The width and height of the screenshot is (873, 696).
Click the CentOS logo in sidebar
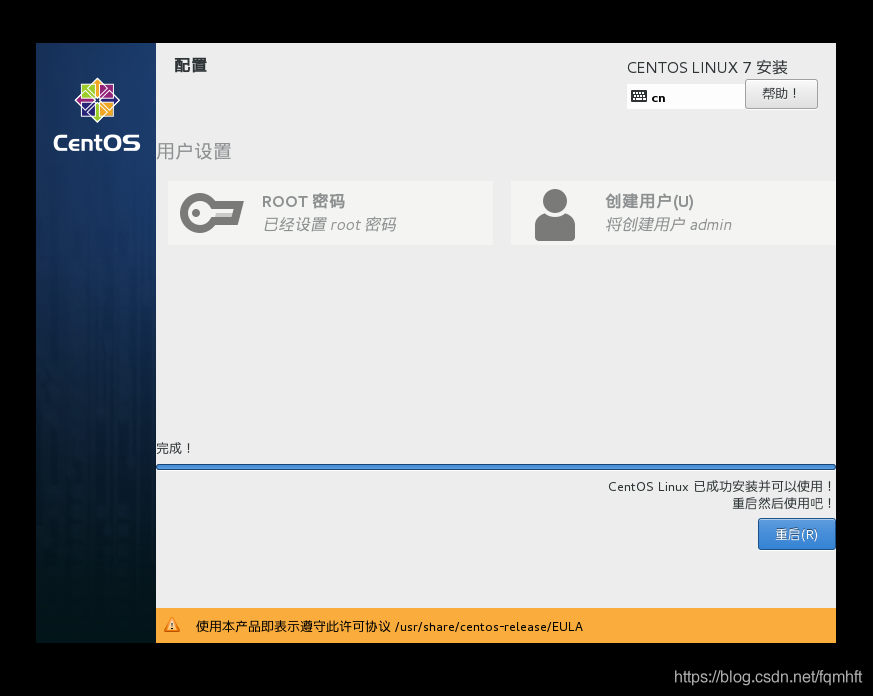(97, 115)
